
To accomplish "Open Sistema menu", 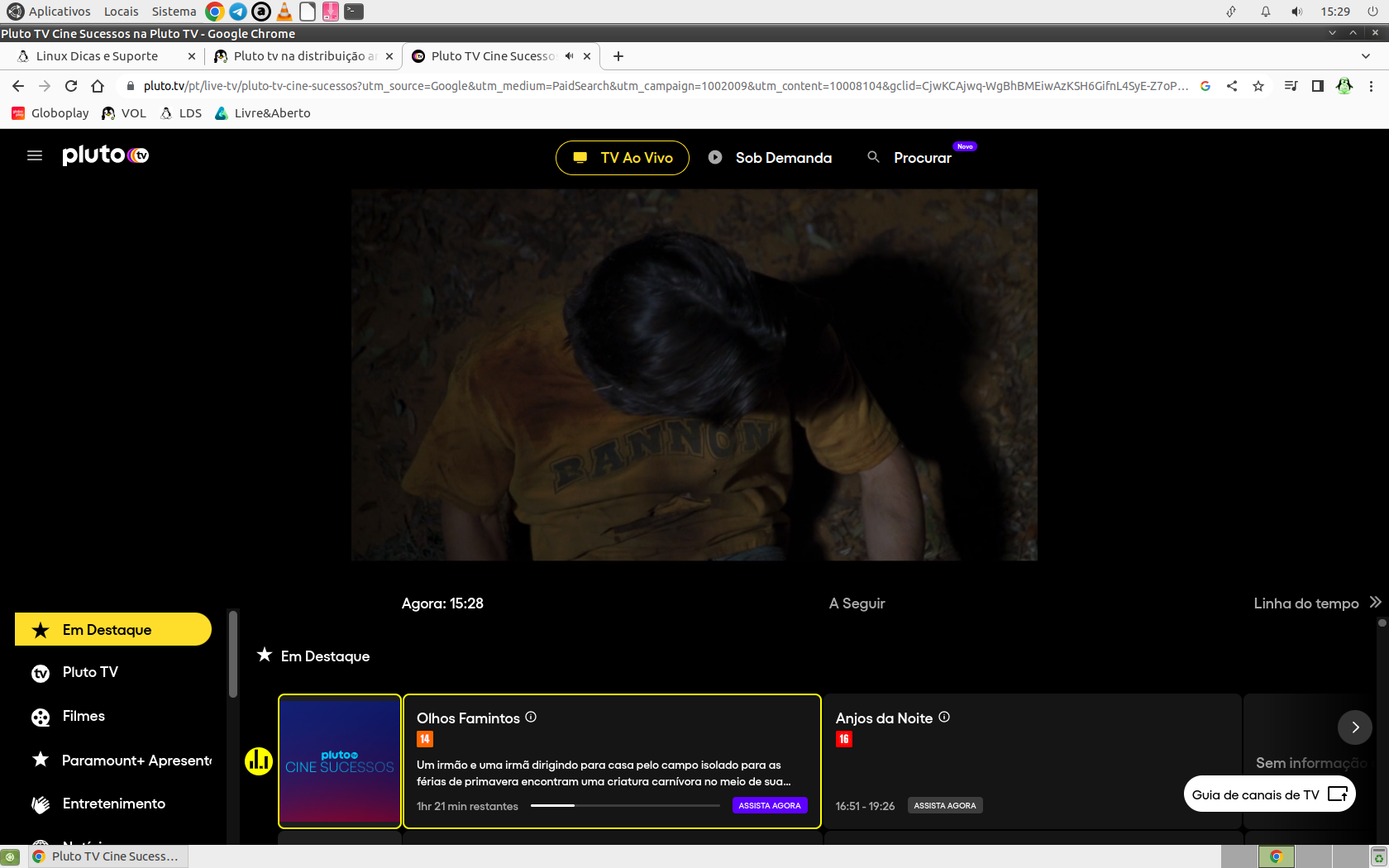I will point(174,12).
